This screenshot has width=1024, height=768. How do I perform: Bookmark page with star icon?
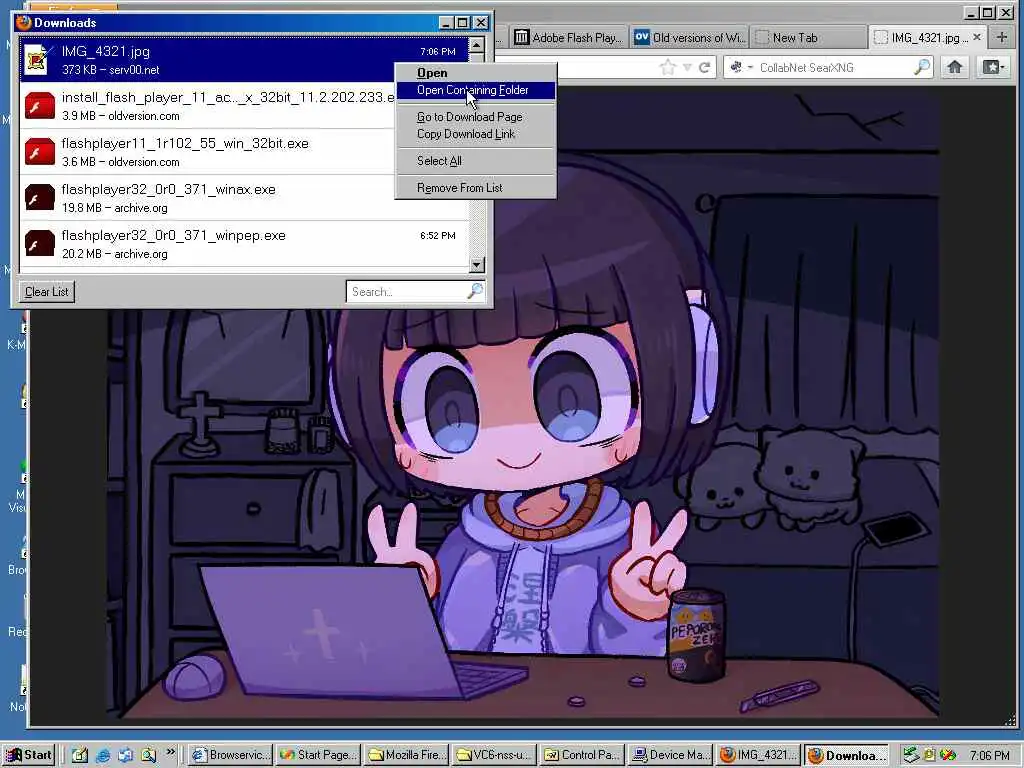(x=667, y=67)
